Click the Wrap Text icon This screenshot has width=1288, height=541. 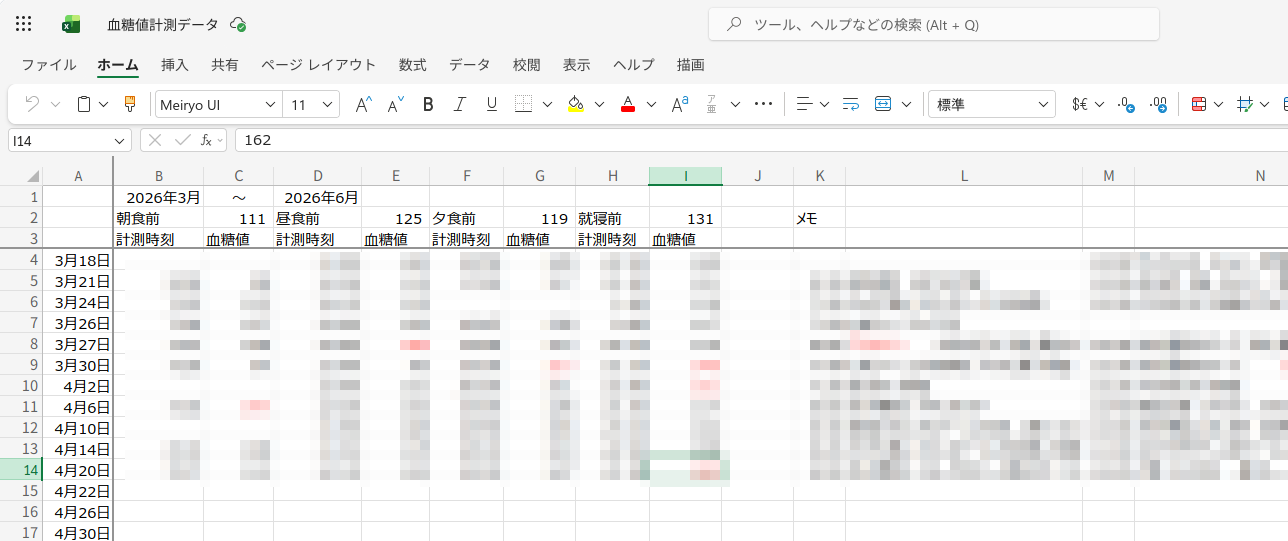(851, 104)
